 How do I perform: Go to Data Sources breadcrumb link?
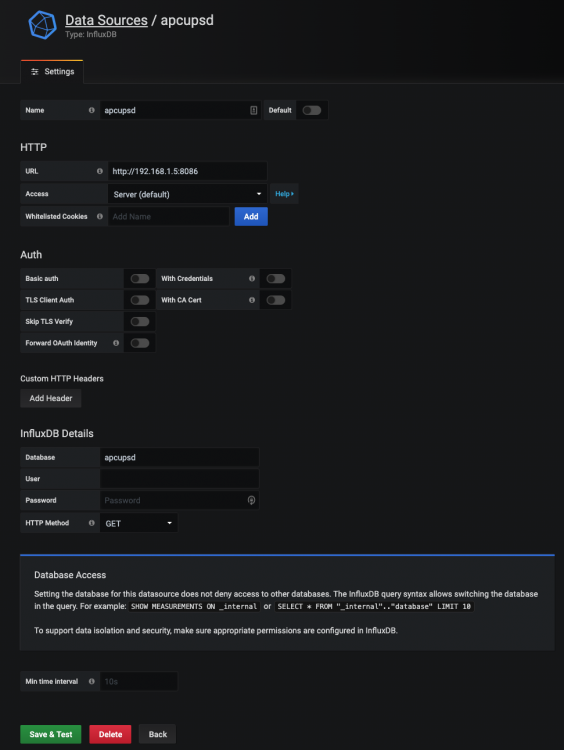coord(106,20)
